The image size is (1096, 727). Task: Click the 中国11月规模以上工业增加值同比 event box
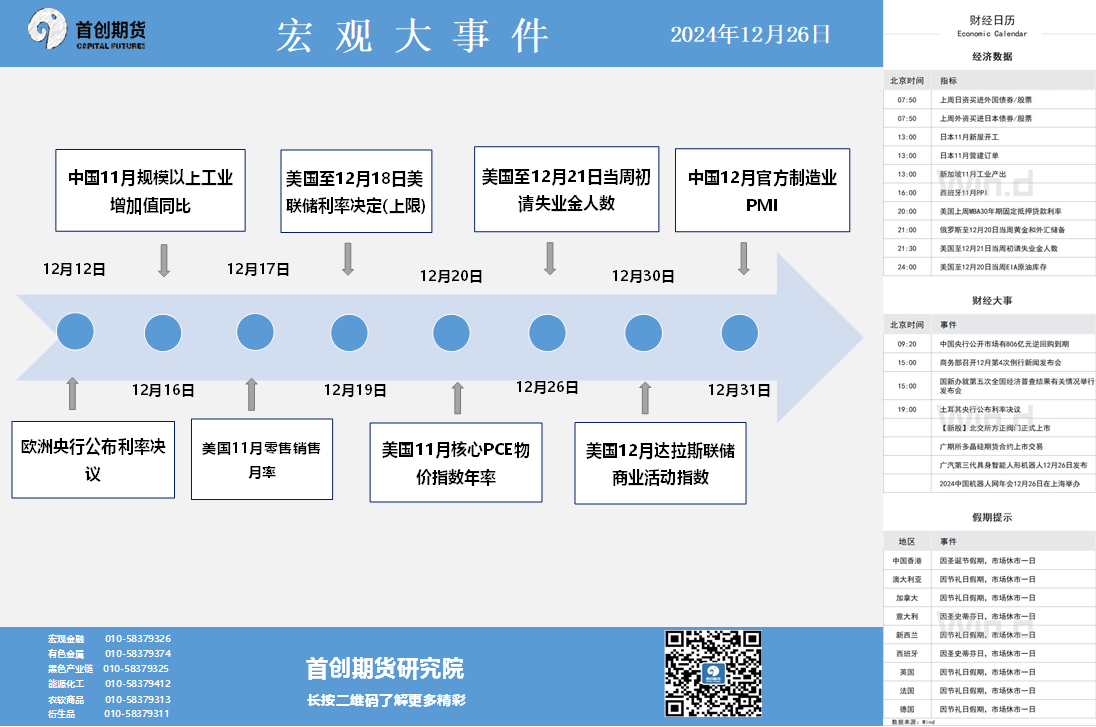point(150,190)
